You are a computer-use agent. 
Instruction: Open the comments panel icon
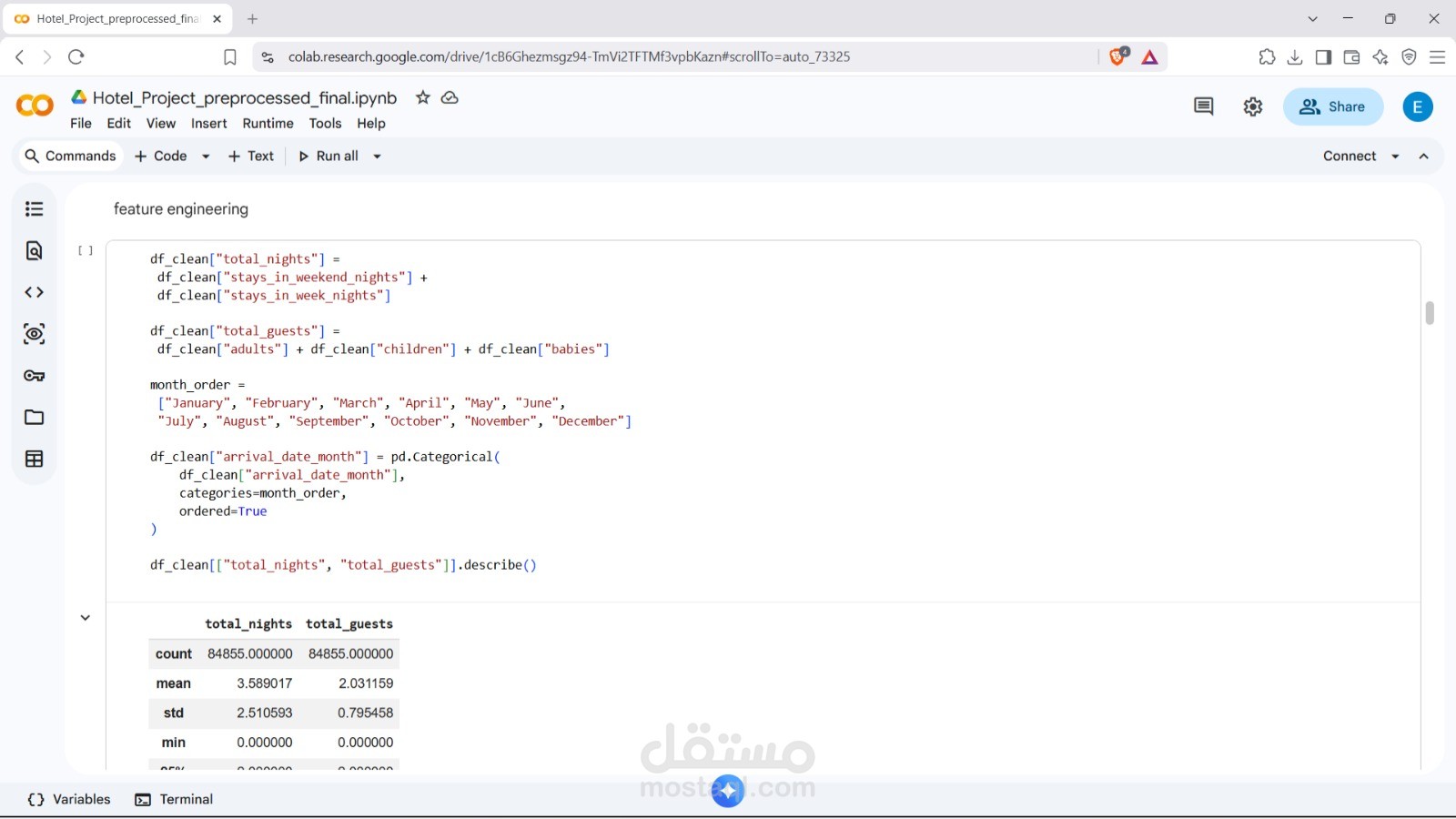click(x=1203, y=106)
